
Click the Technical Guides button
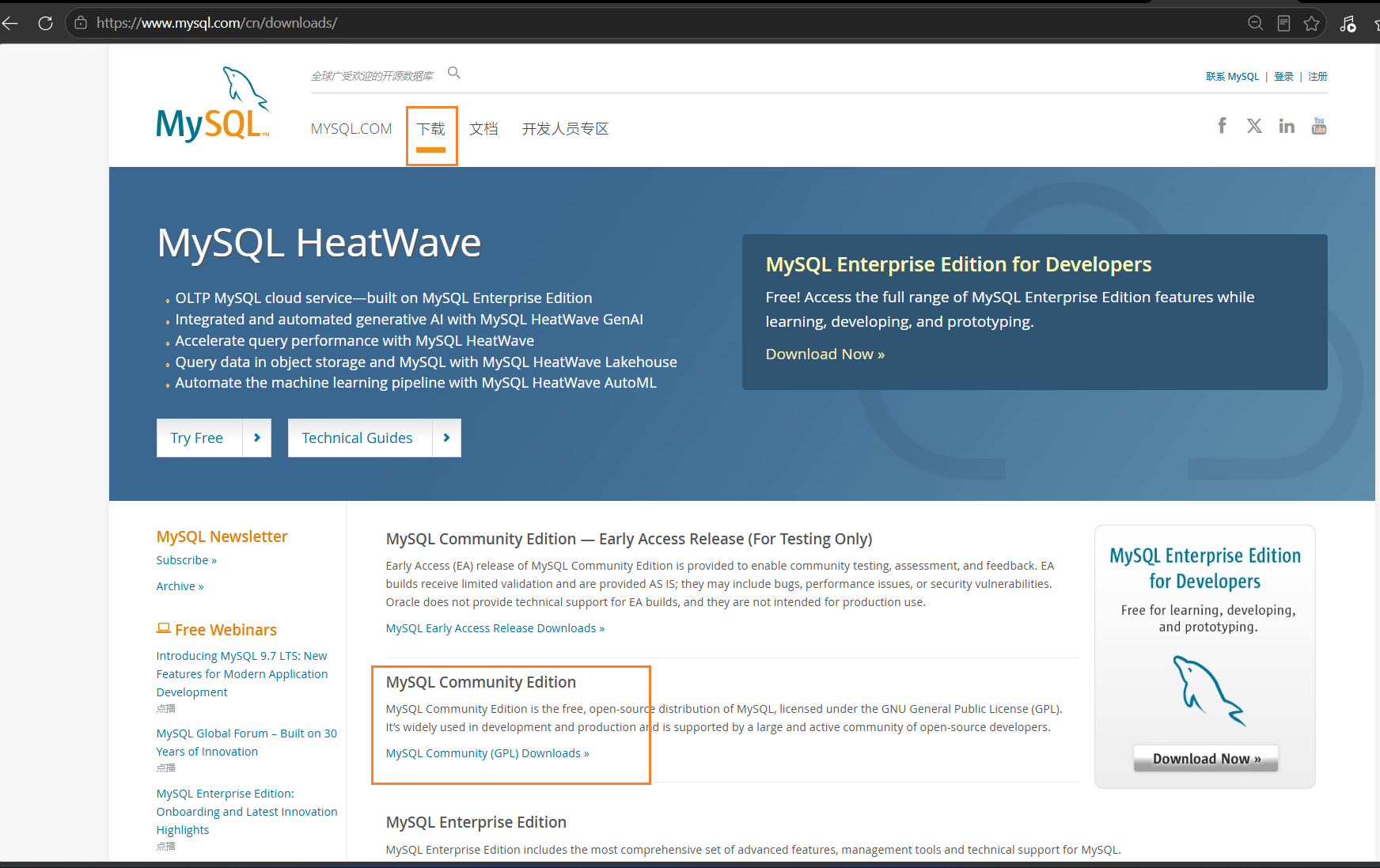(374, 438)
